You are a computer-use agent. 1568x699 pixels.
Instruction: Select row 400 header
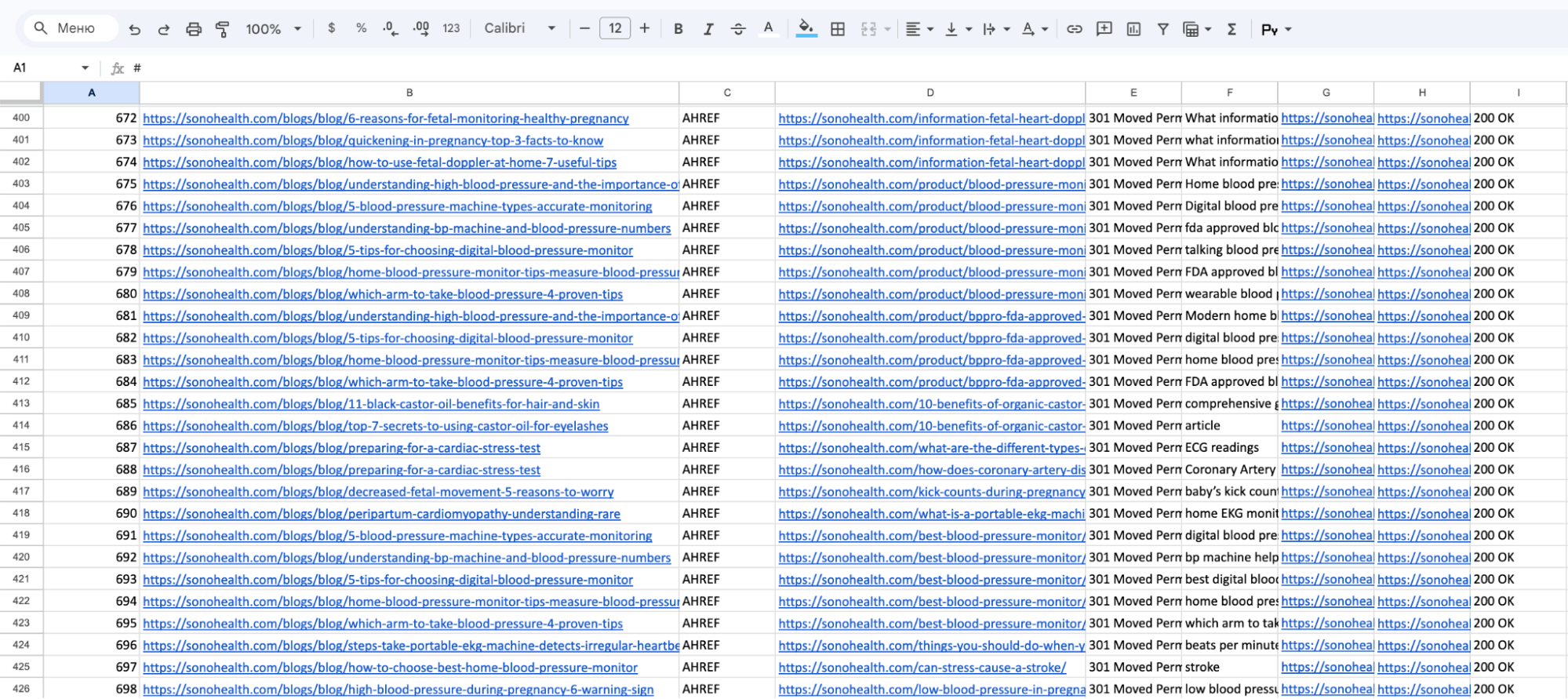[x=21, y=118]
